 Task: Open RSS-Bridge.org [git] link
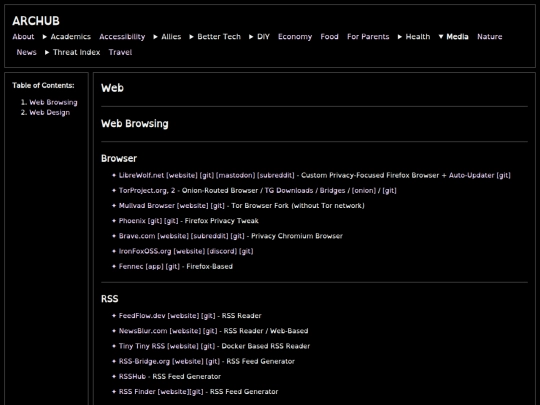click(212, 361)
